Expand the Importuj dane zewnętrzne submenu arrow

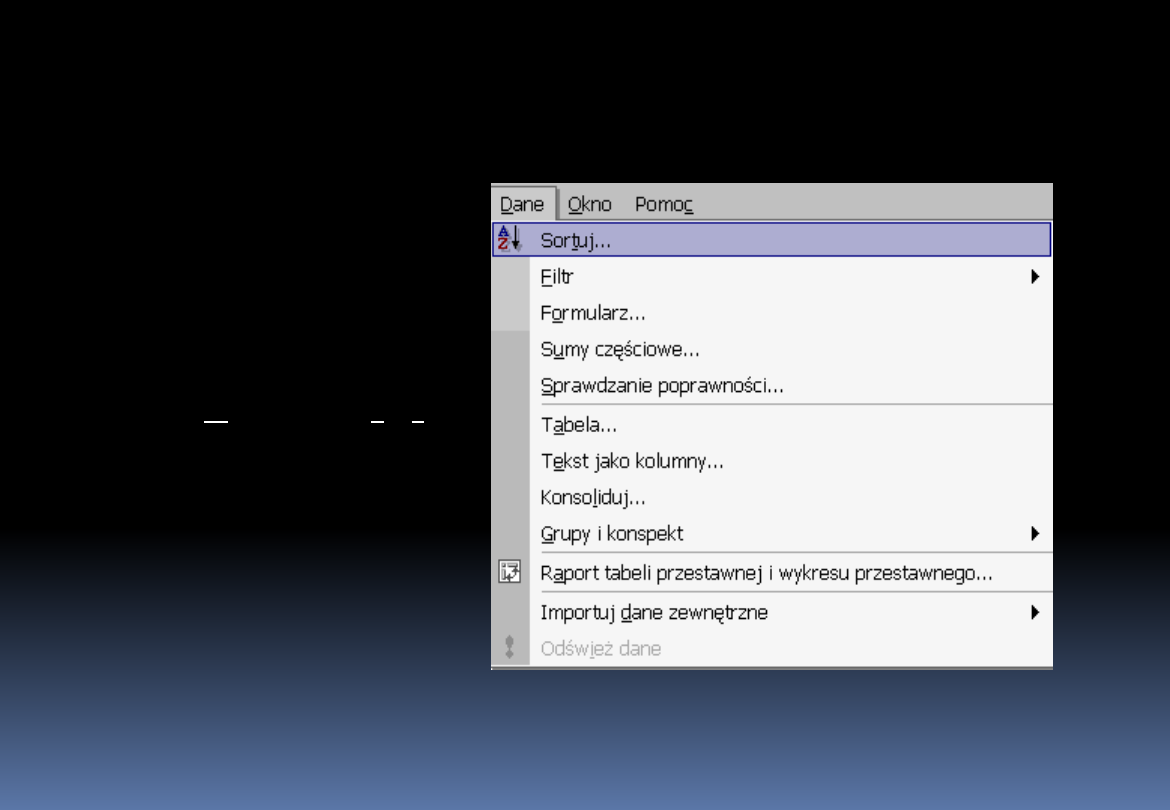[x=1035, y=612]
